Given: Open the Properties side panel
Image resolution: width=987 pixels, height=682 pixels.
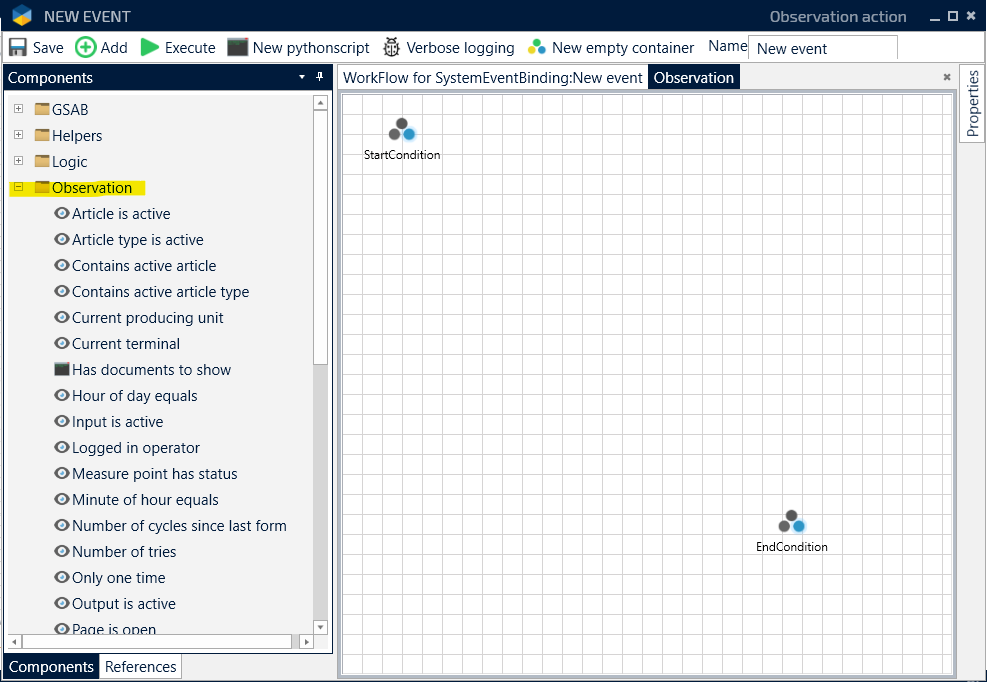Looking at the screenshot, I should click(972, 103).
